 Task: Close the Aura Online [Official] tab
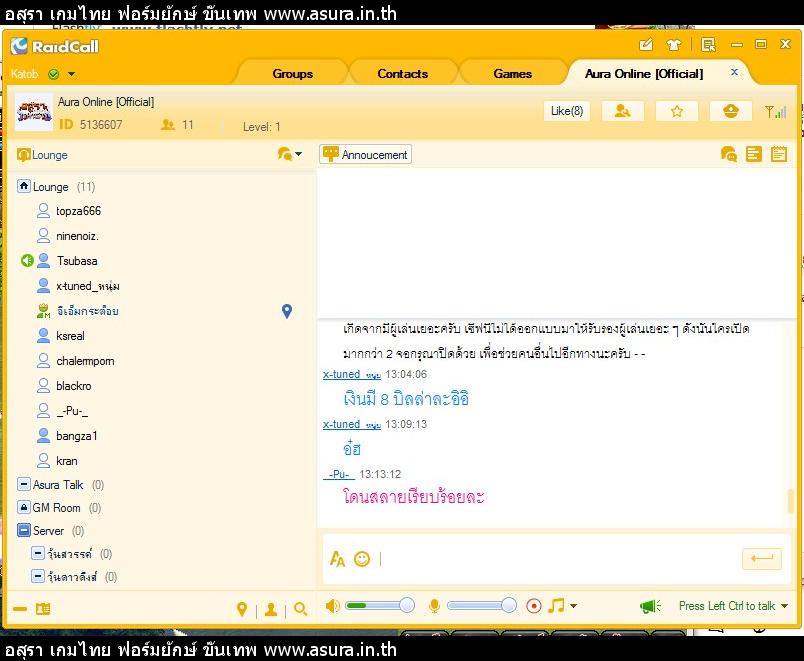tap(734, 72)
